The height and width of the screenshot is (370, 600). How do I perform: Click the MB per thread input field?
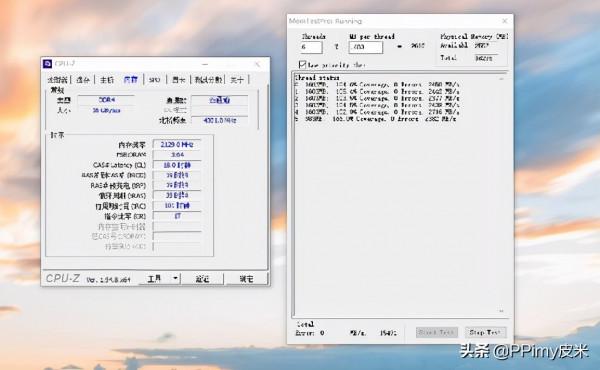point(365,47)
